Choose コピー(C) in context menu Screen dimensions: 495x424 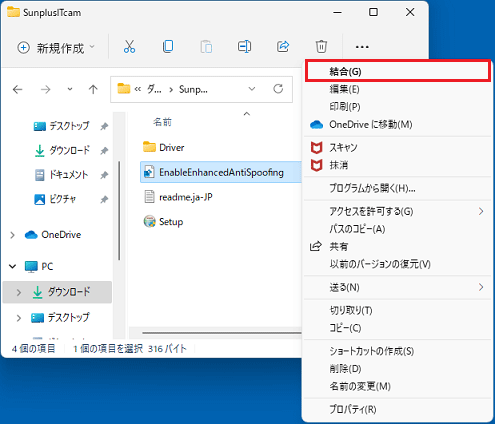pyautogui.click(x=398, y=328)
